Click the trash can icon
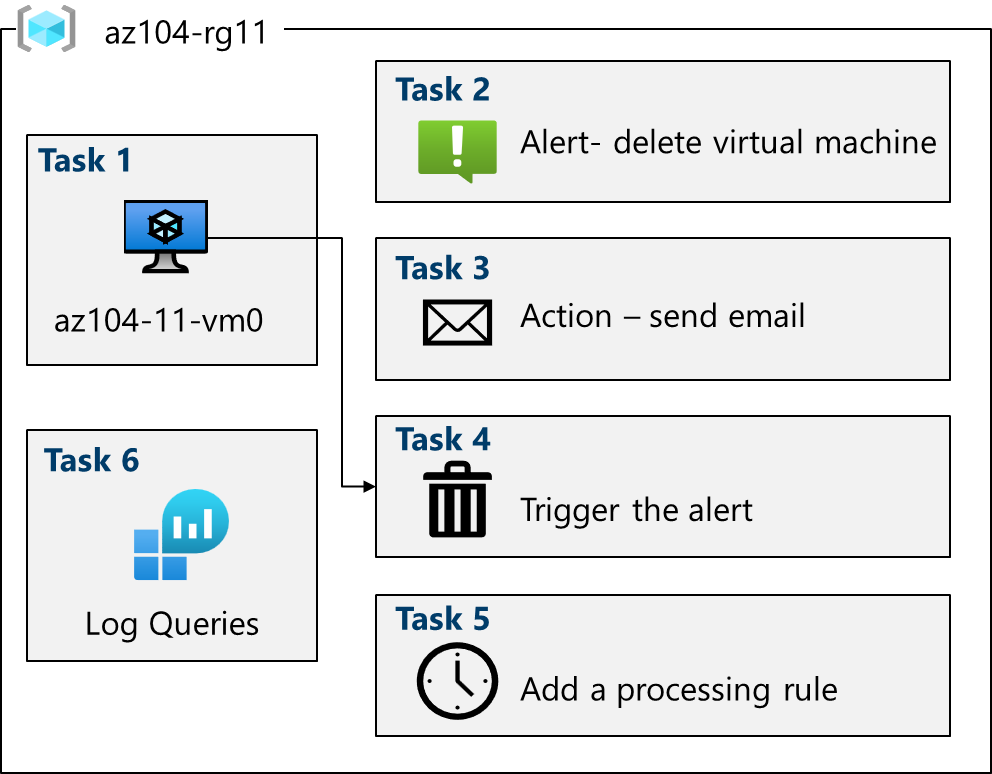 tap(457, 498)
